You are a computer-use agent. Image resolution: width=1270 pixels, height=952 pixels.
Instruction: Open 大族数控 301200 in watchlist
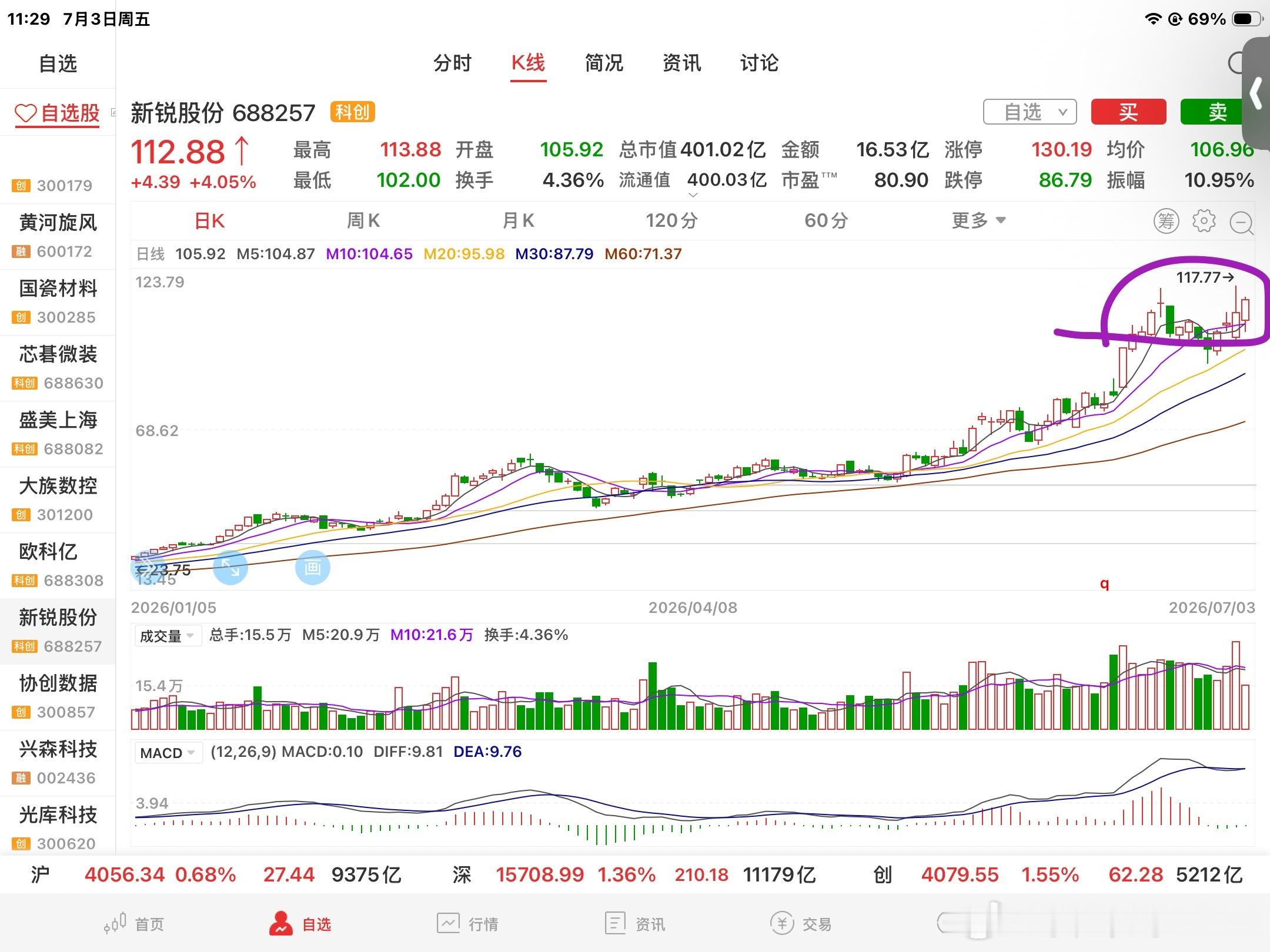coord(58,500)
